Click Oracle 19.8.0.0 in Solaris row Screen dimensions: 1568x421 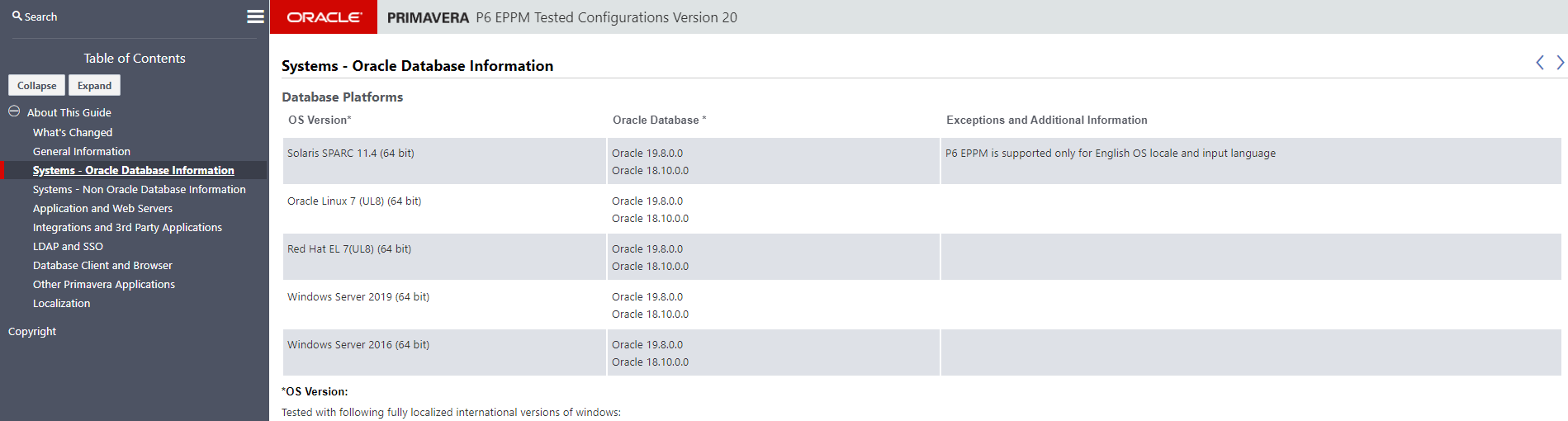click(647, 153)
